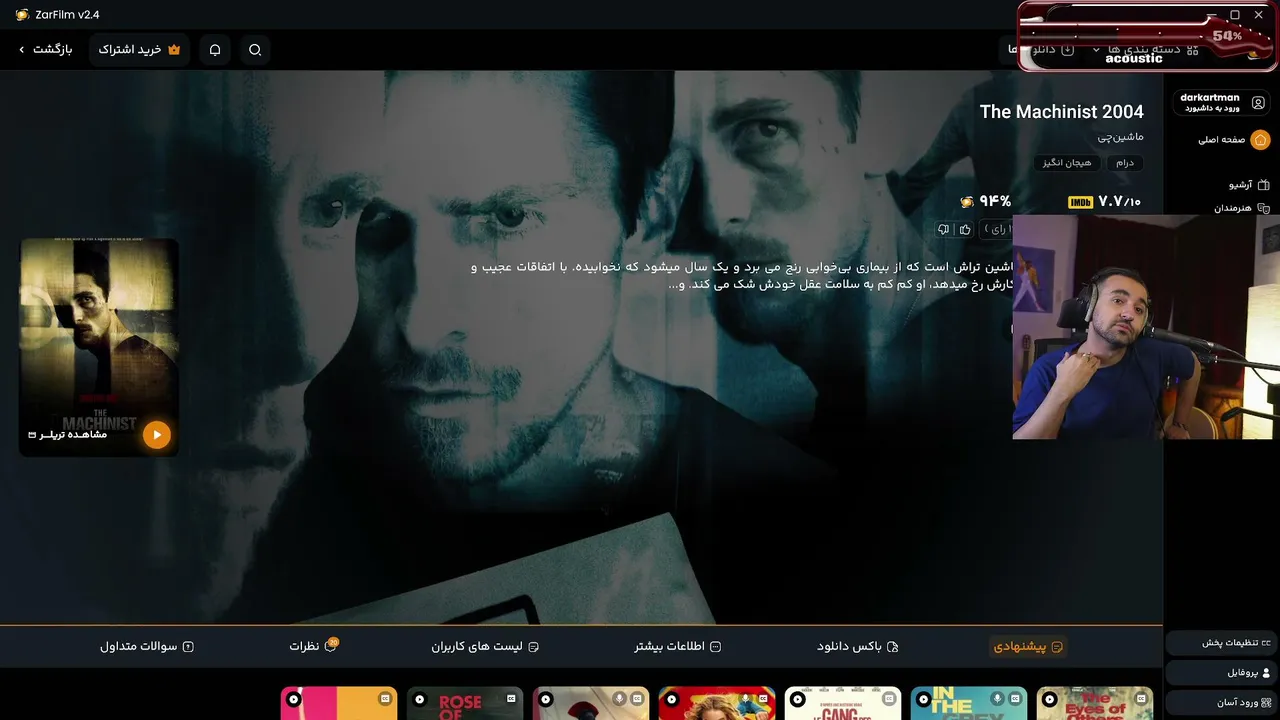Screen dimensions: 1280x720
Task: Click the صفحه اصلی home icon
Action: click(x=1260, y=140)
